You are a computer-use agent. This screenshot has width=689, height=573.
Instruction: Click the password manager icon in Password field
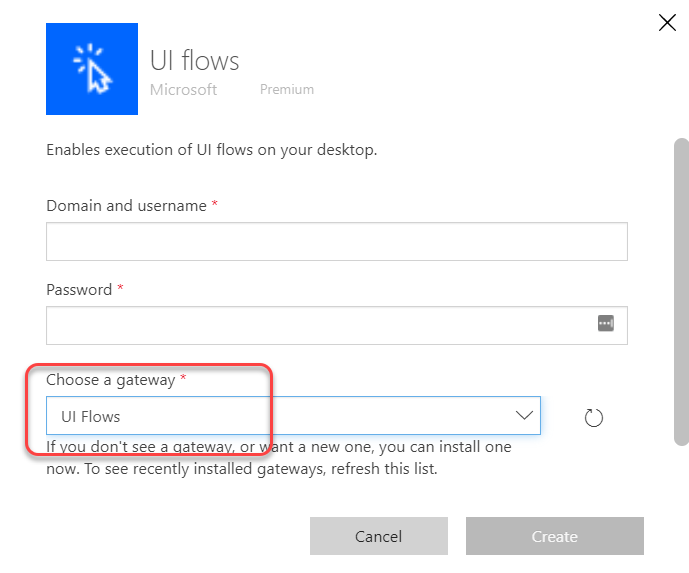click(606, 323)
